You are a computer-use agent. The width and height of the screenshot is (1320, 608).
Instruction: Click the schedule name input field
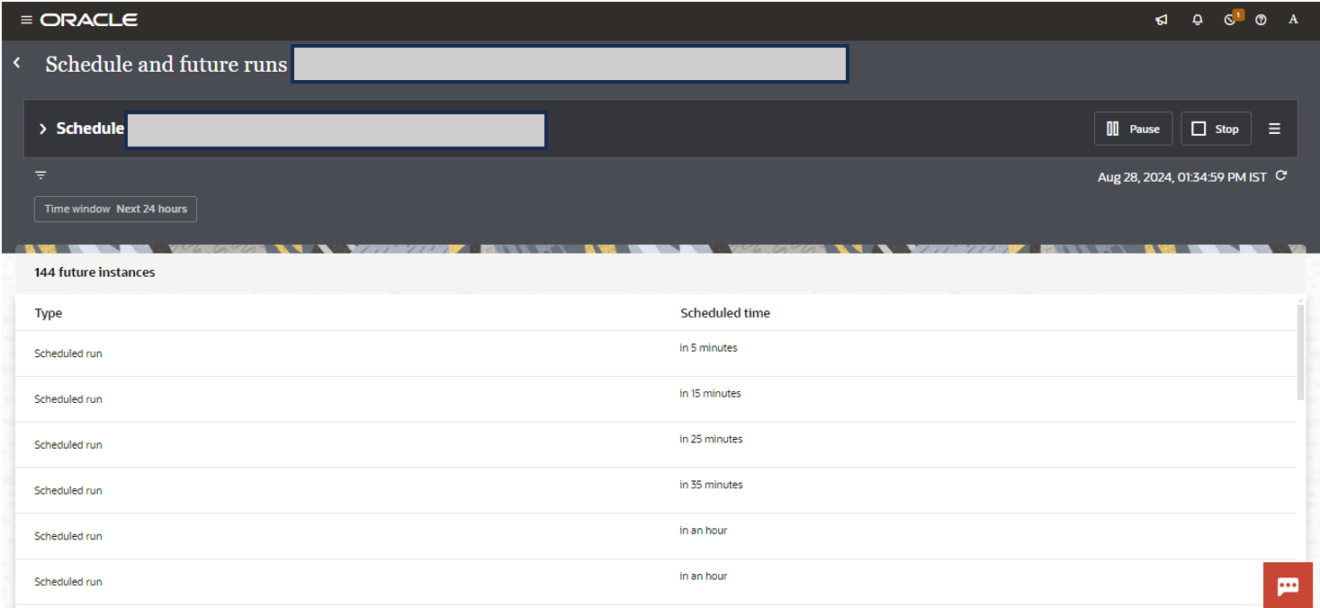click(335, 130)
